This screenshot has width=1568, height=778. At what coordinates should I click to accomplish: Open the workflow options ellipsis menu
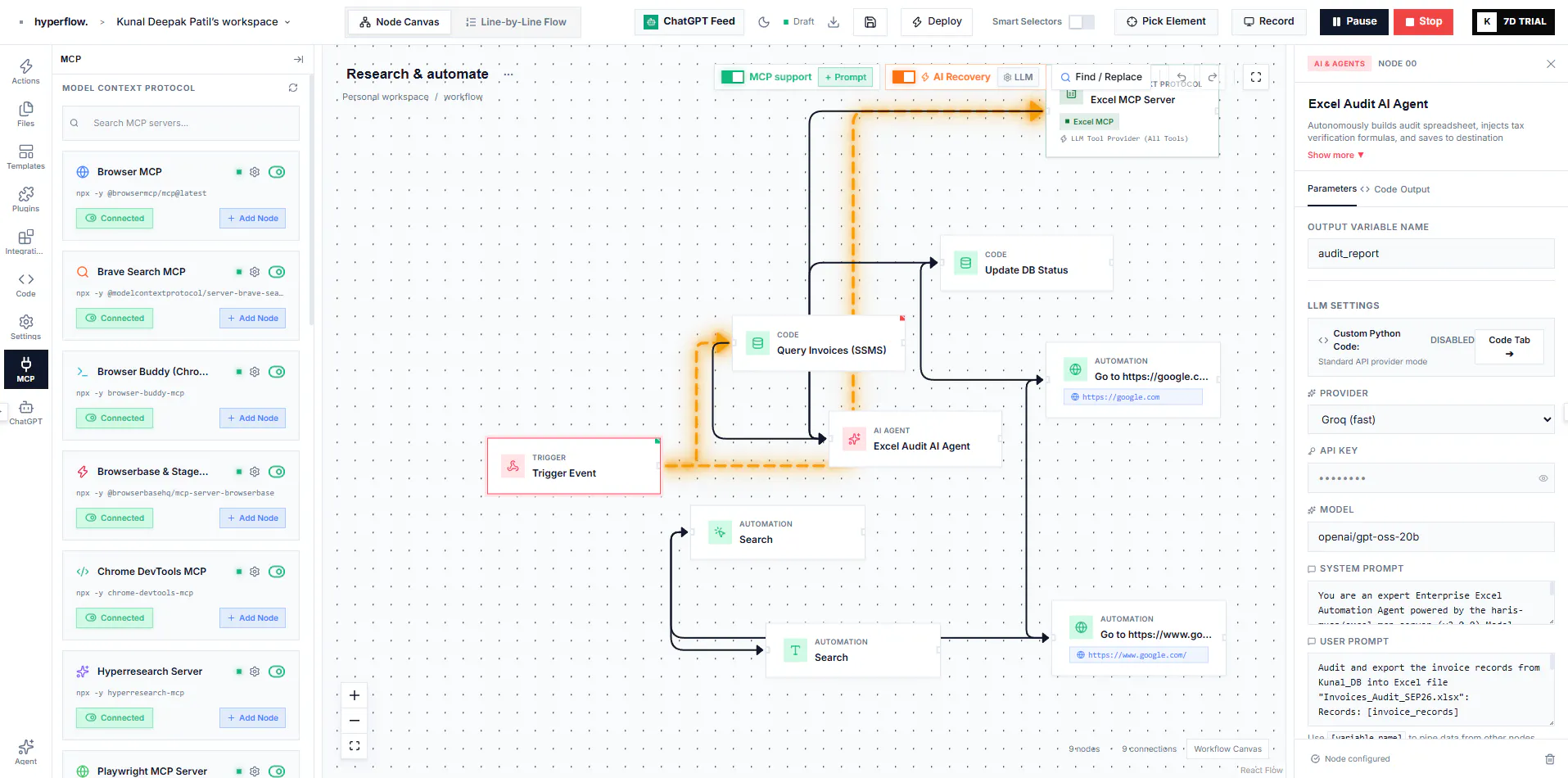[508, 75]
